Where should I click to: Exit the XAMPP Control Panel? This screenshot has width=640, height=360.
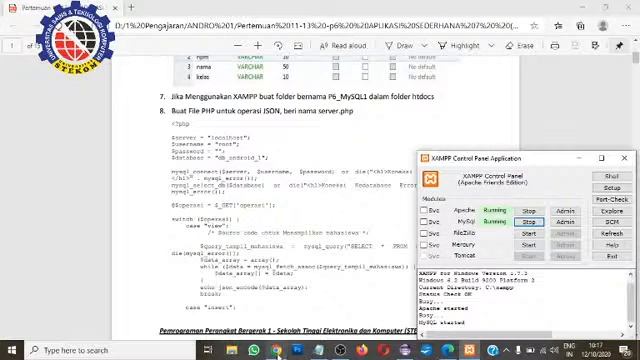tap(612, 256)
